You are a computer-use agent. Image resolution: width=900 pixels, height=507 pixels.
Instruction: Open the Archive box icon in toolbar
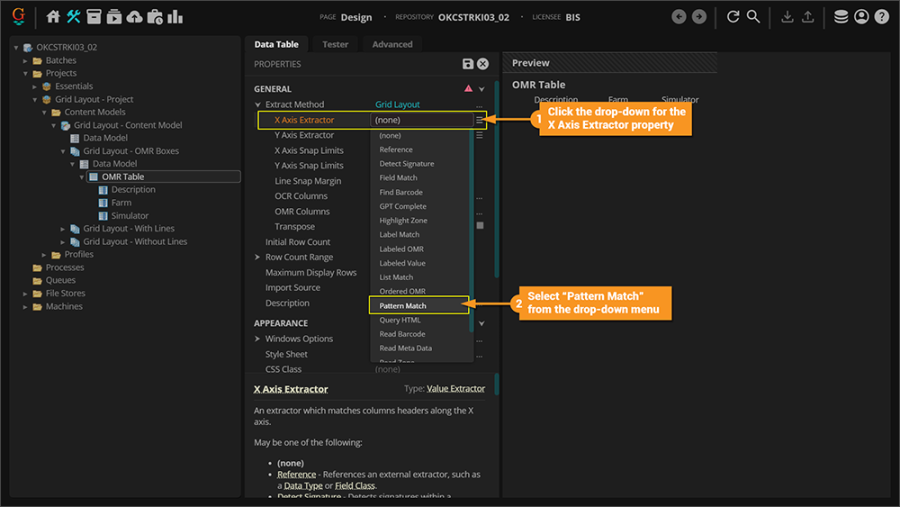point(94,17)
